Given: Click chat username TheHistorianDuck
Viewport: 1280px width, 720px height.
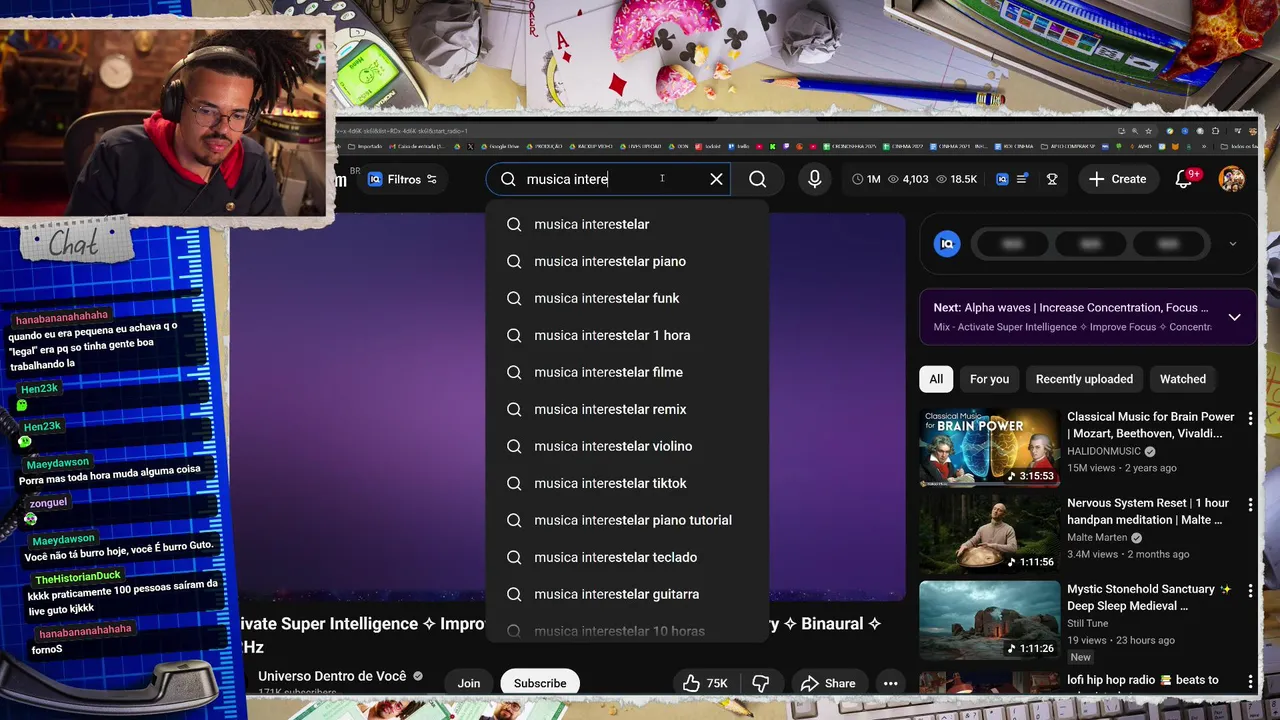Looking at the screenshot, I should 78,577.
